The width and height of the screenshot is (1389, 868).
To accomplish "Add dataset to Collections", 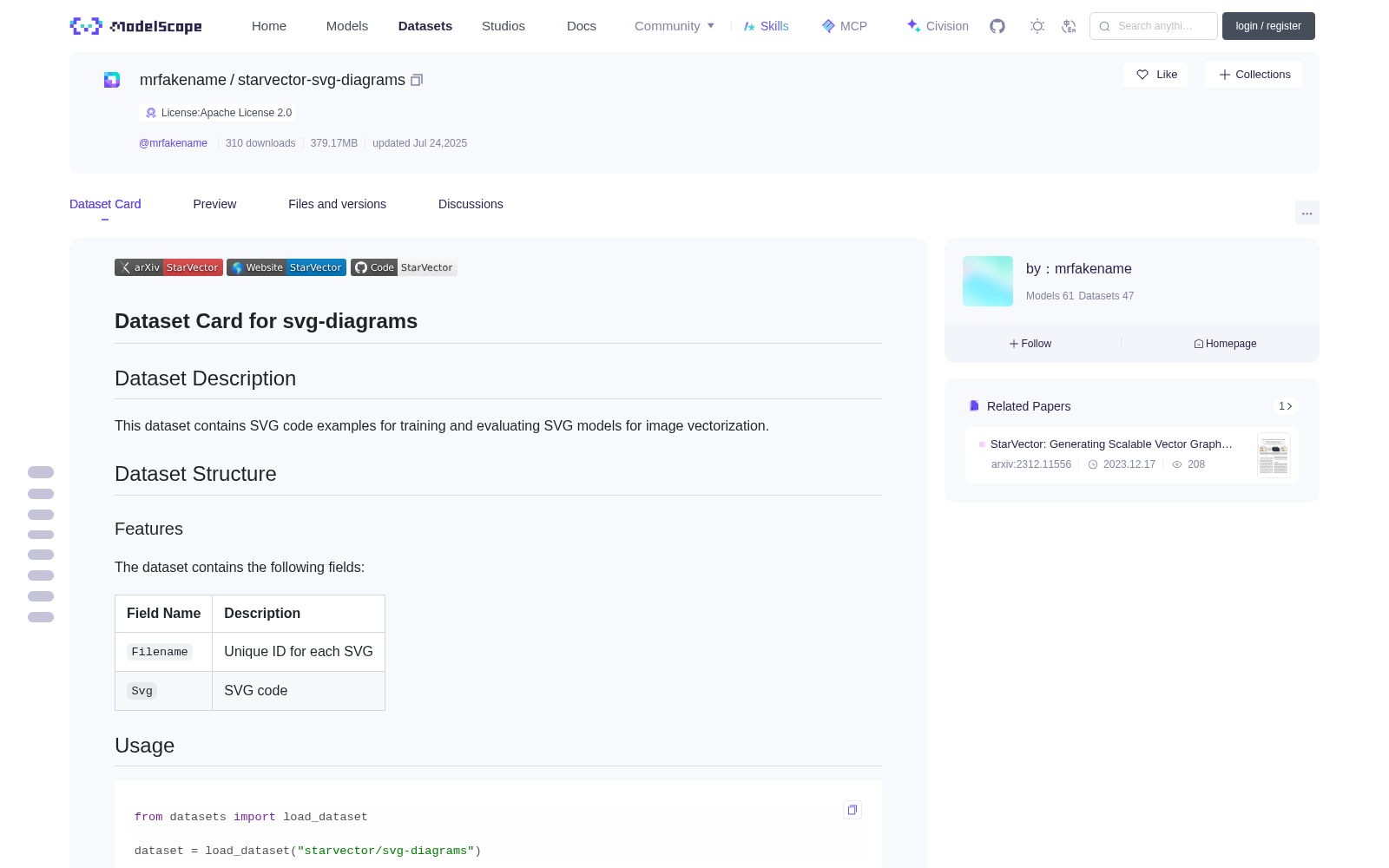I will [1254, 75].
